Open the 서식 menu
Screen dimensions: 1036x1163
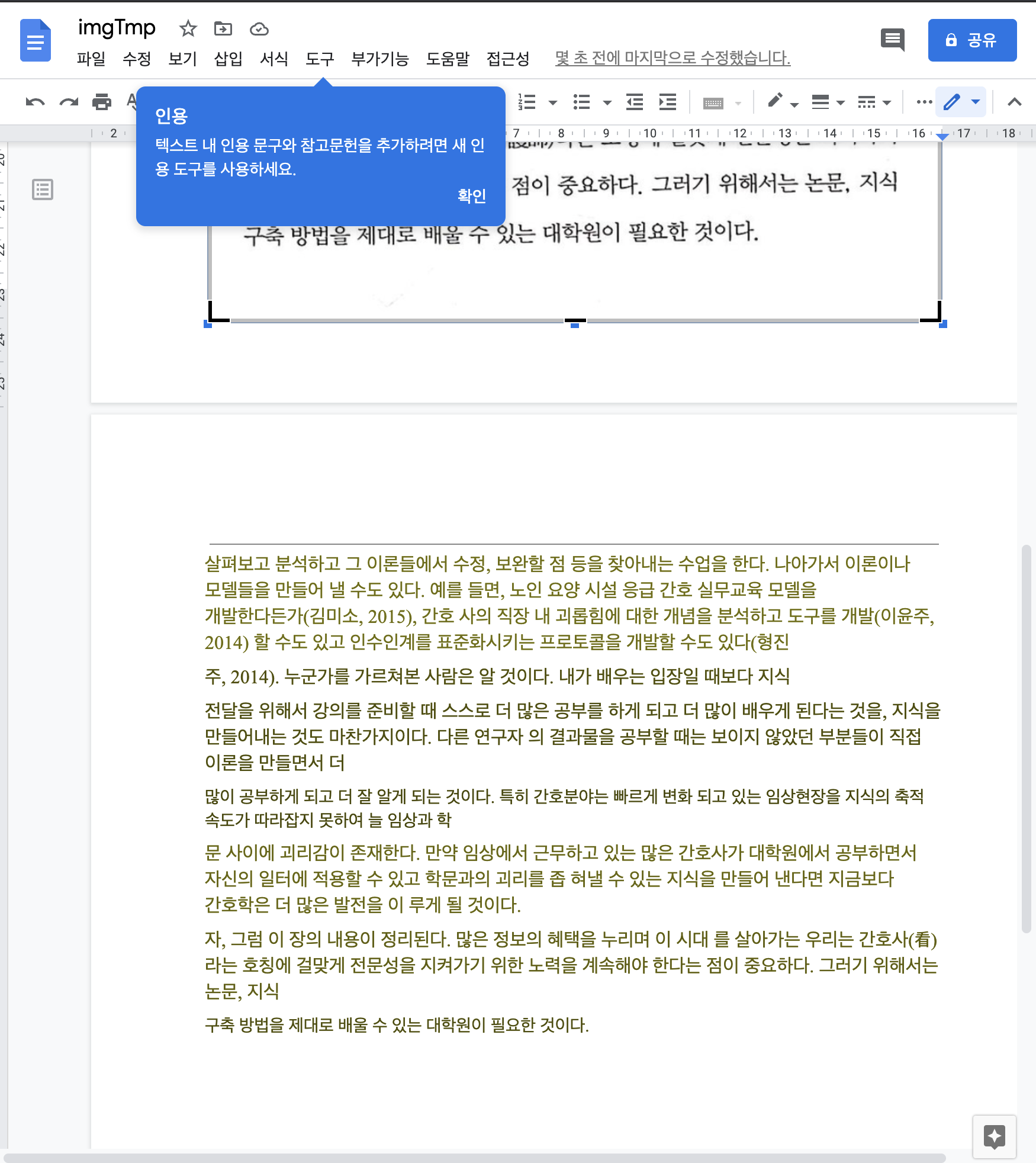[x=274, y=59]
